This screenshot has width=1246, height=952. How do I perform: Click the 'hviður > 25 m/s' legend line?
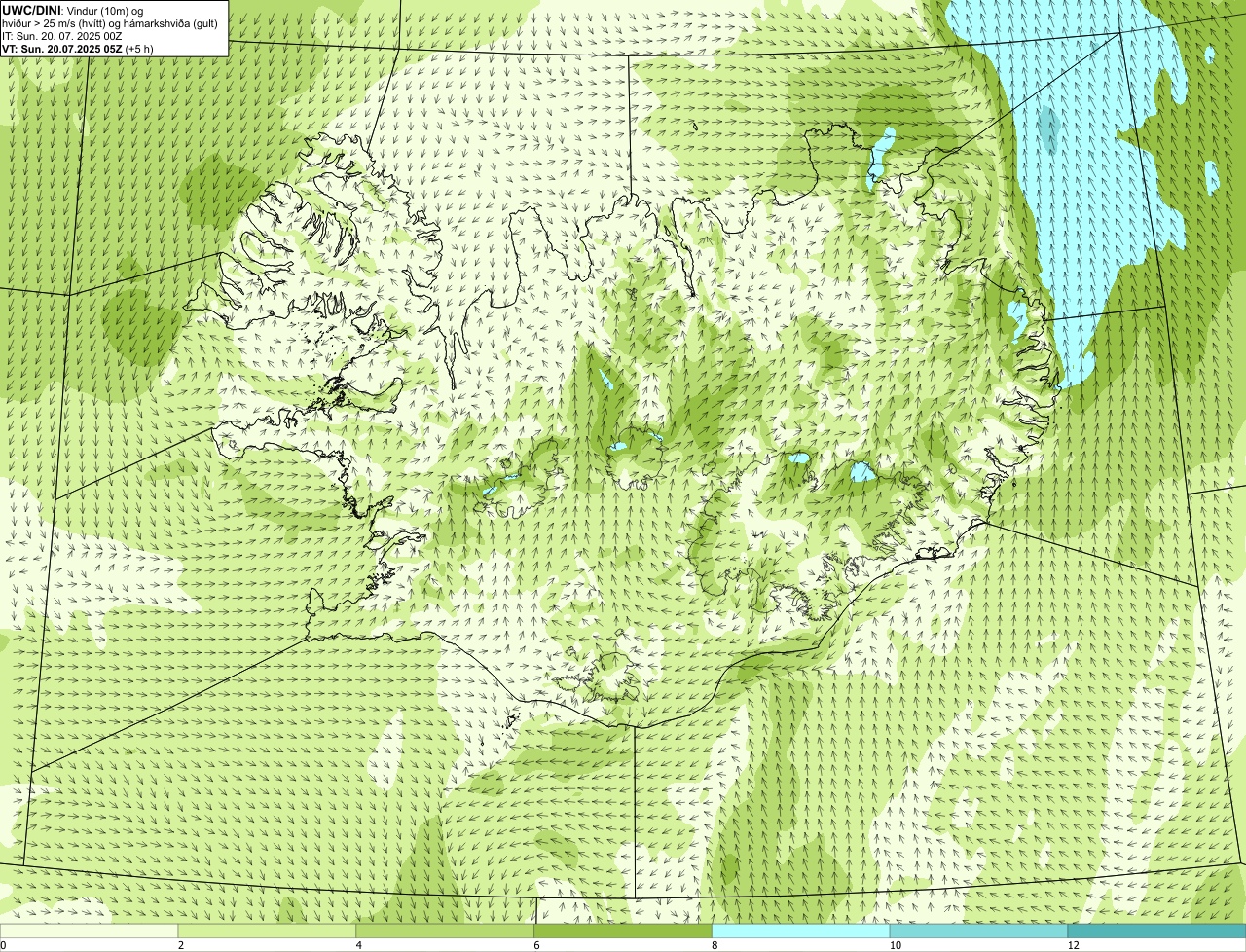pos(110,23)
